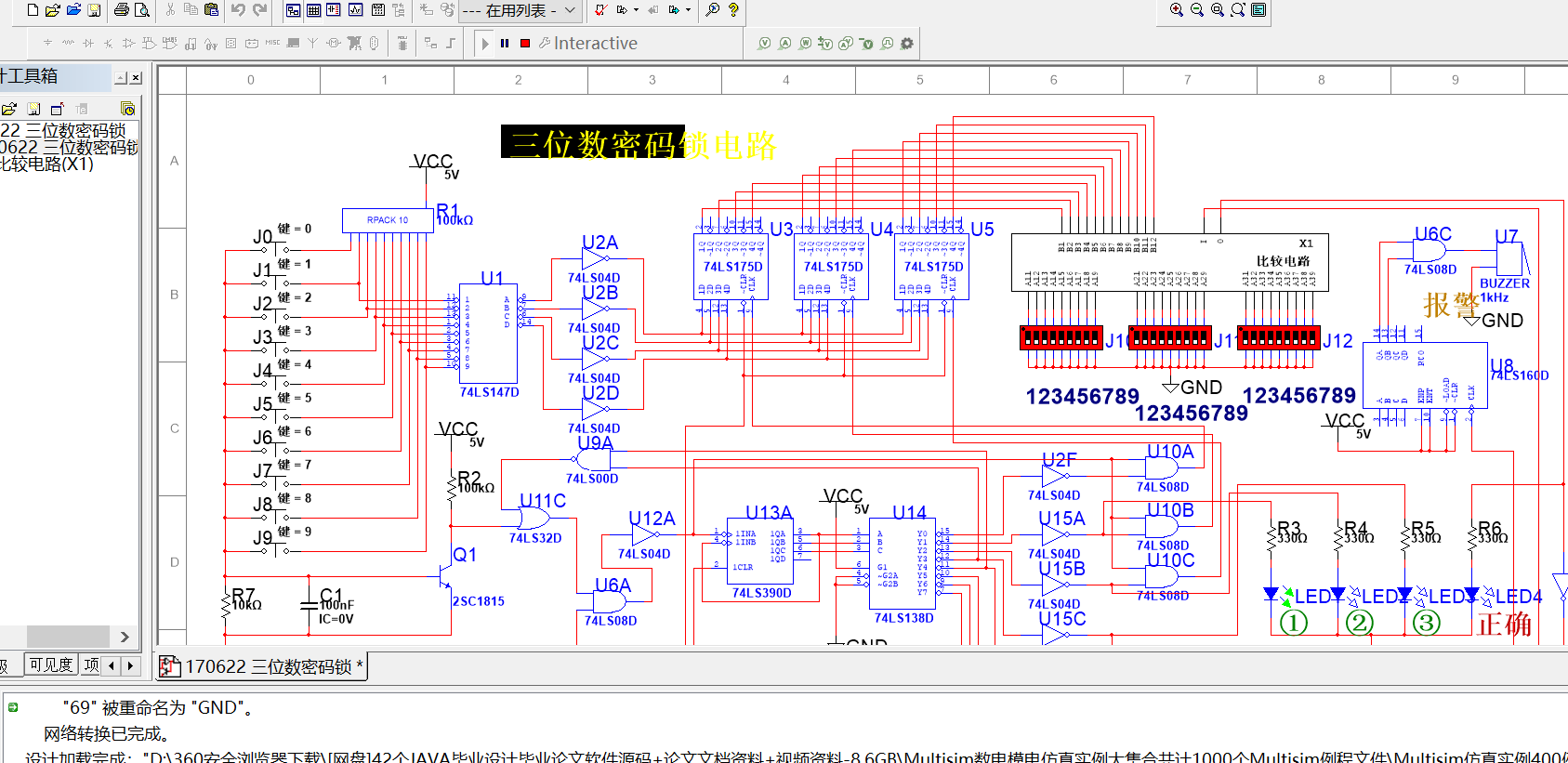Paste from clipboard
The height and width of the screenshot is (763, 1568).
[x=211, y=10]
